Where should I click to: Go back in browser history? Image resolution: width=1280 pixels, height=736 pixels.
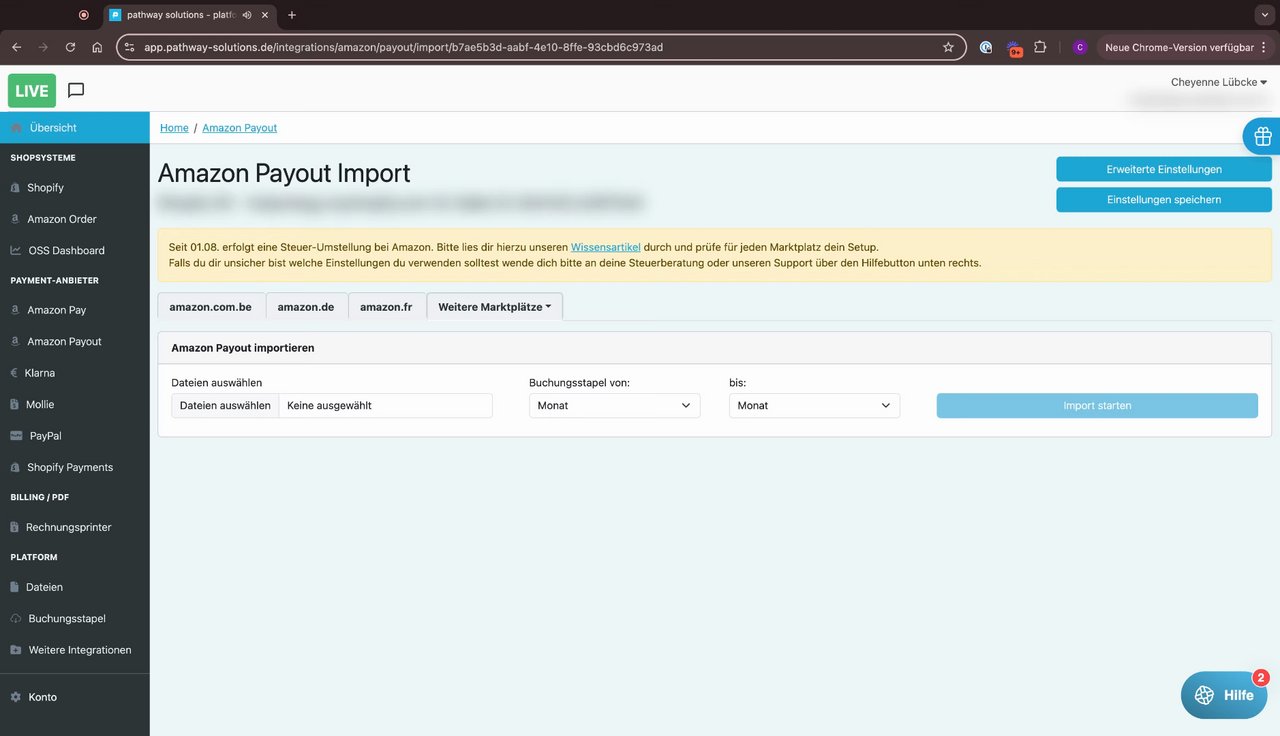click(x=16, y=47)
